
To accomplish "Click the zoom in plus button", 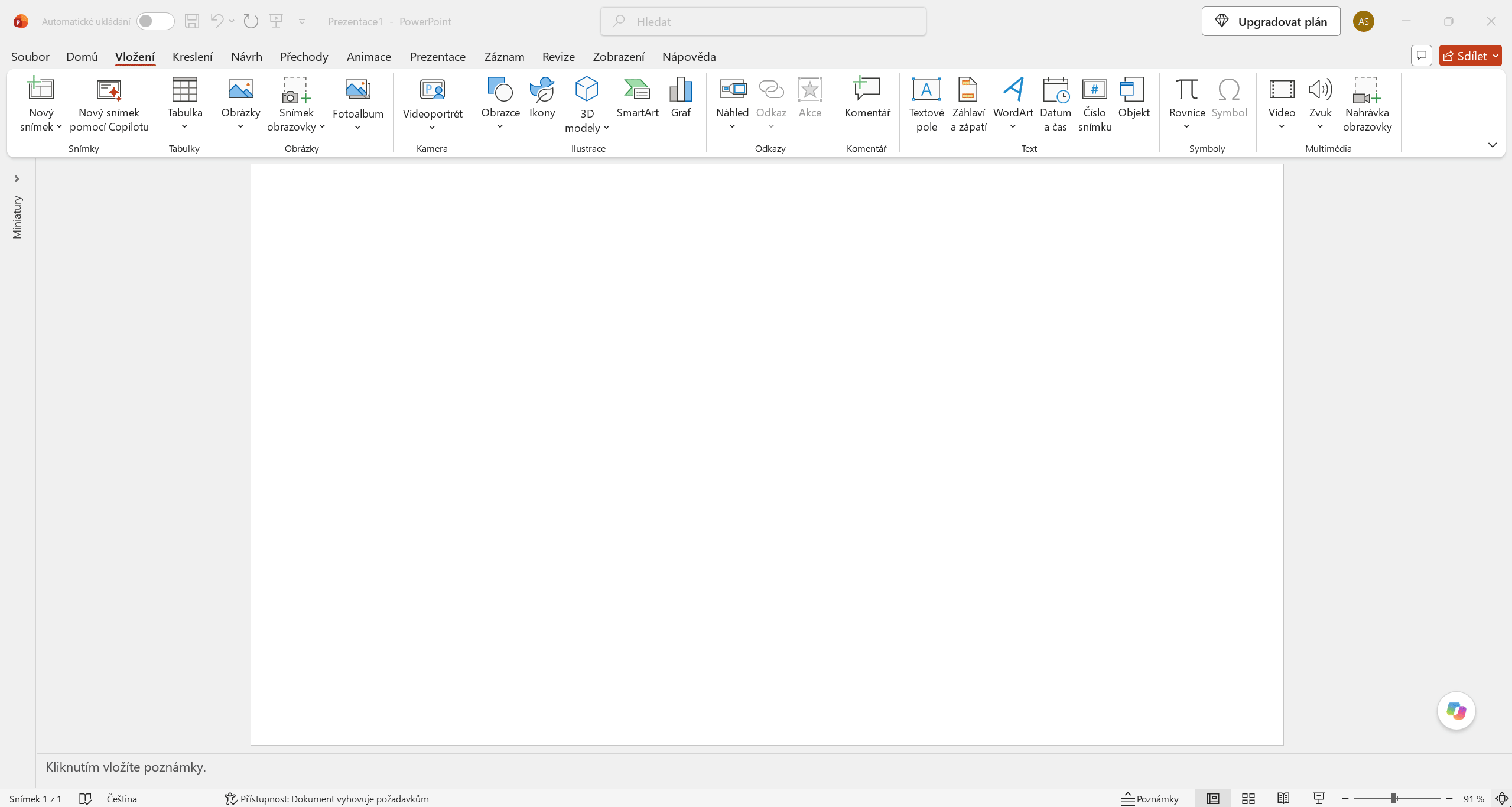I will [1449, 799].
